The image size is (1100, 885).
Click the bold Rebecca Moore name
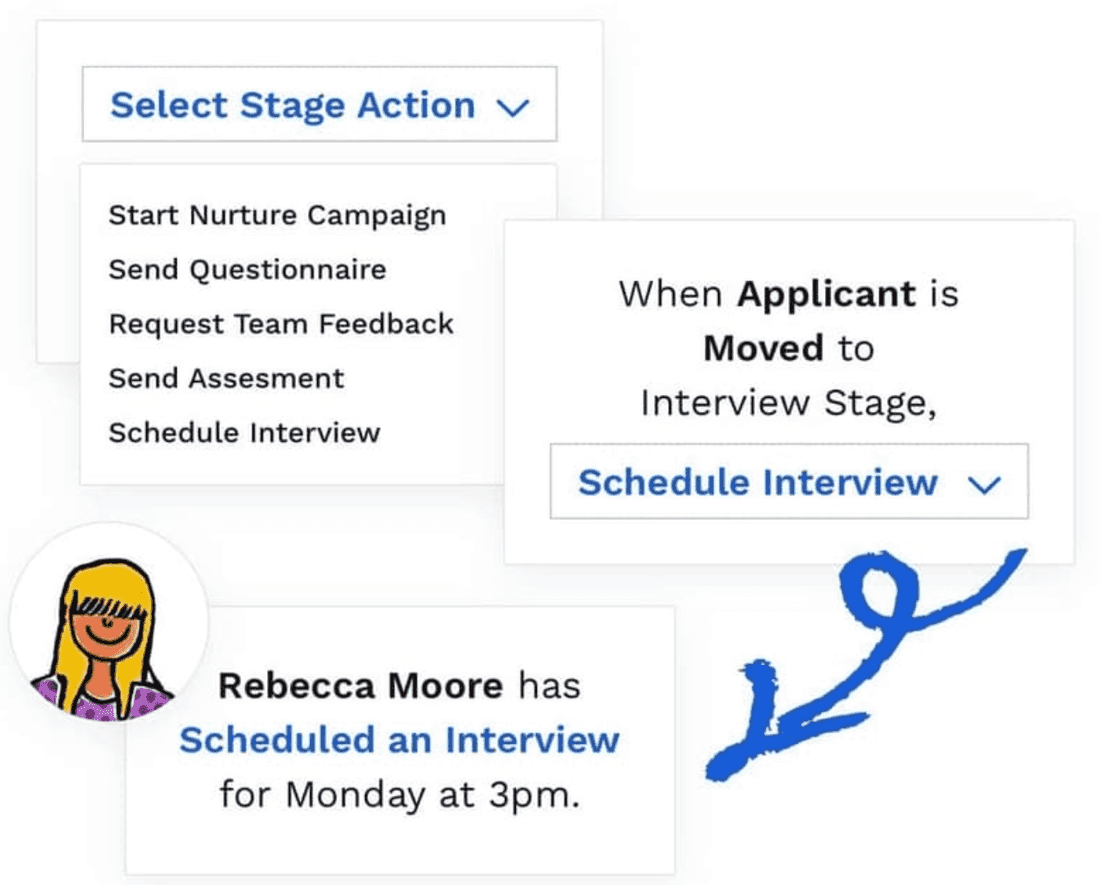(360, 686)
